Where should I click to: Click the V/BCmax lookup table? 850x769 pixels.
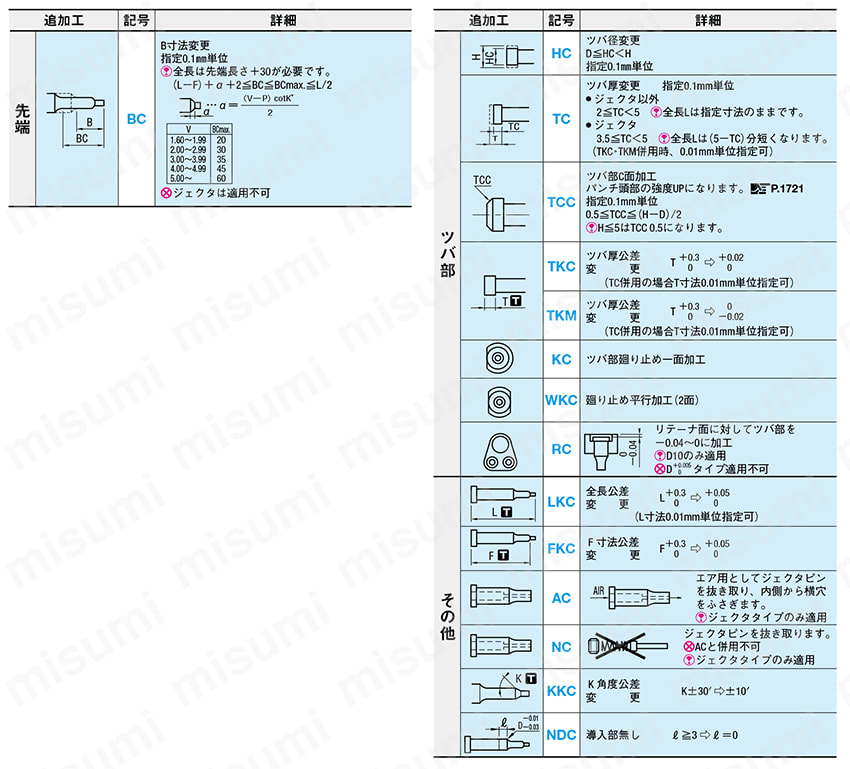(x=200, y=154)
